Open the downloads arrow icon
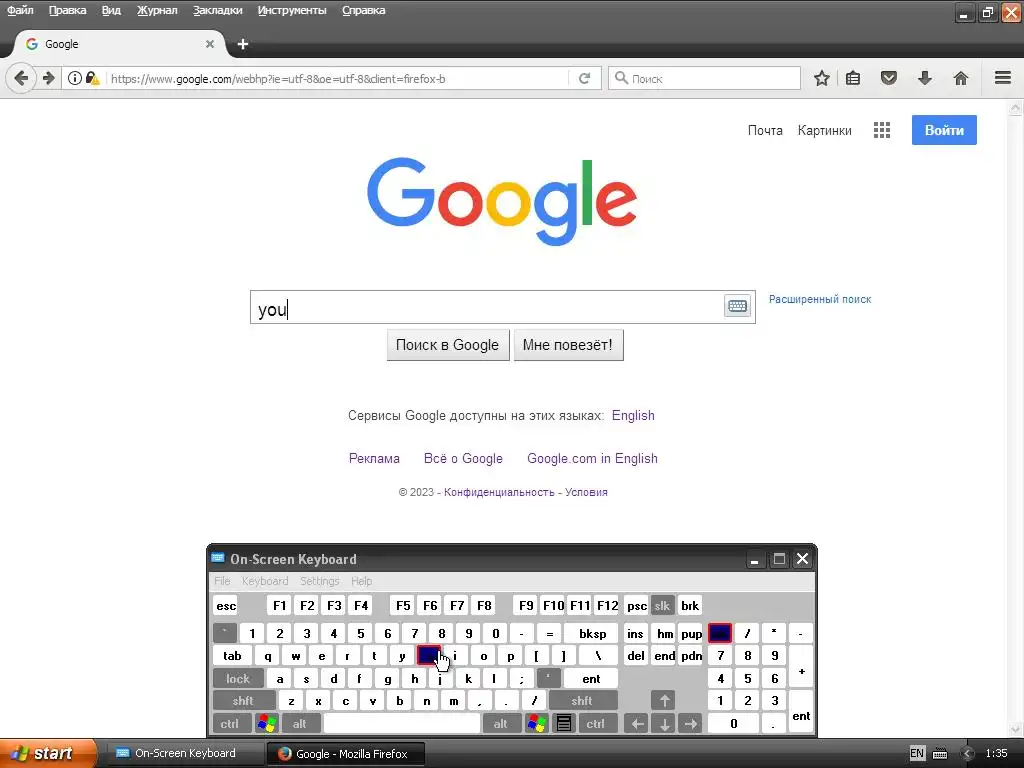Image resolution: width=1024 pixels, height=768 pixels. click(925, 78)
